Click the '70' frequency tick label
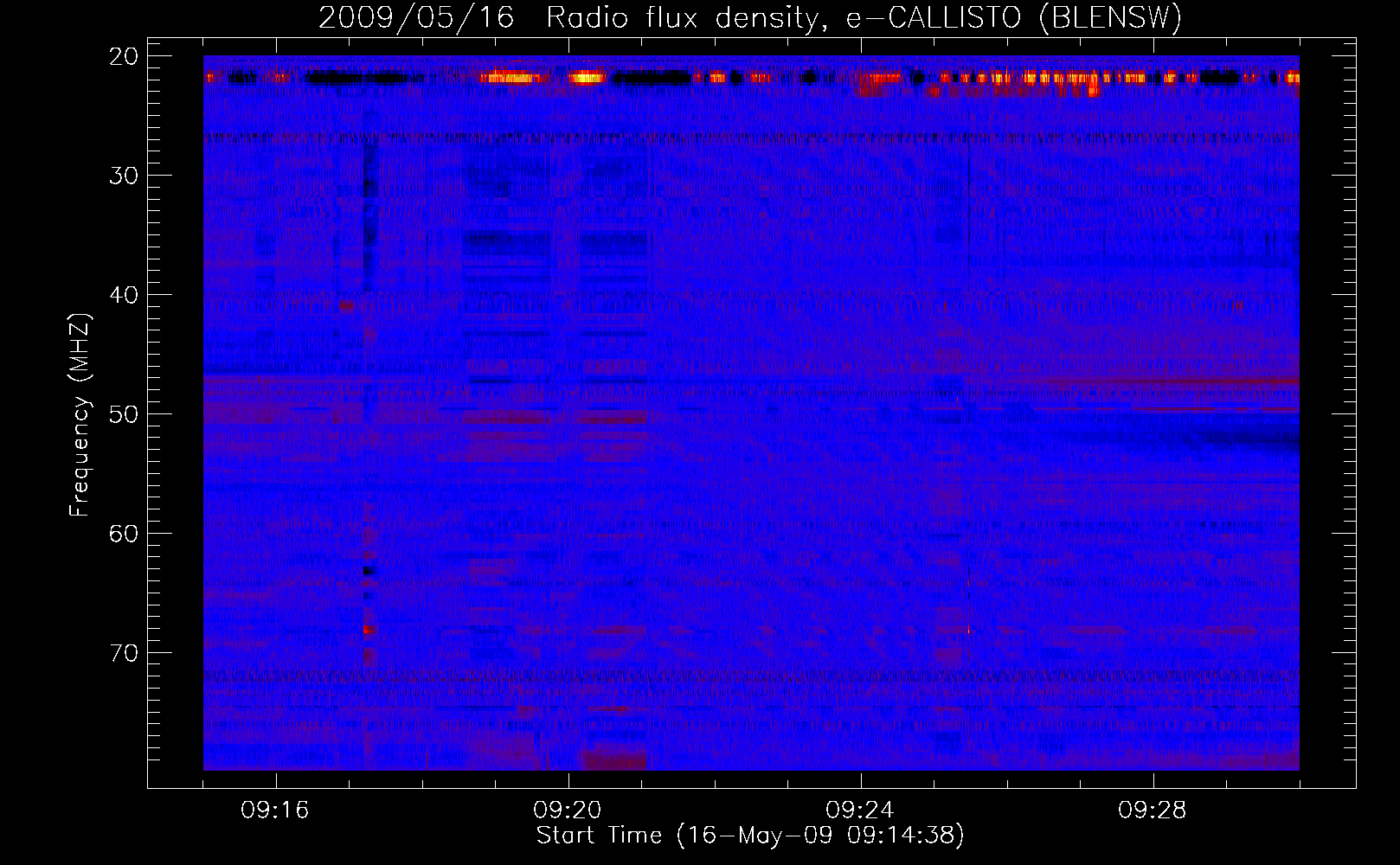 coord(125,653)
